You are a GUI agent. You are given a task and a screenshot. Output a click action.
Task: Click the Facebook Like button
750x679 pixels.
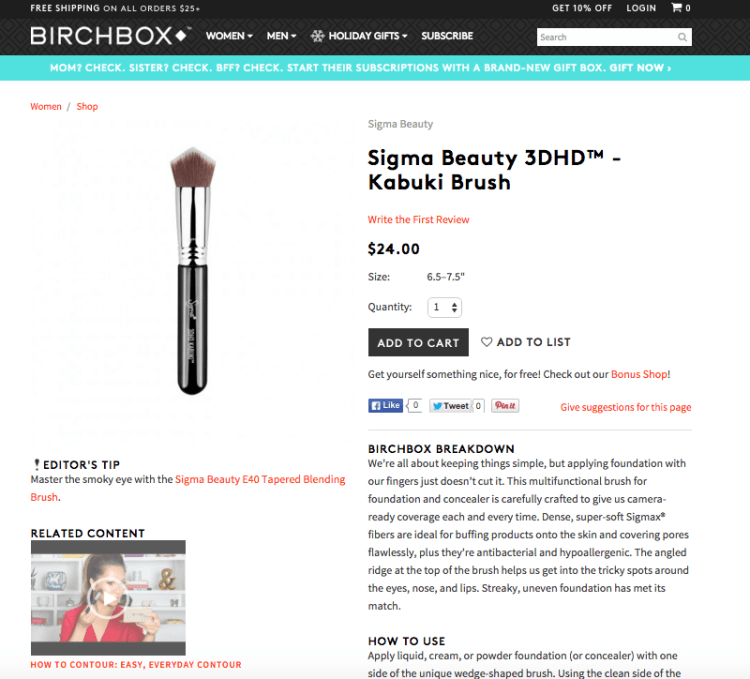point(386,405)
